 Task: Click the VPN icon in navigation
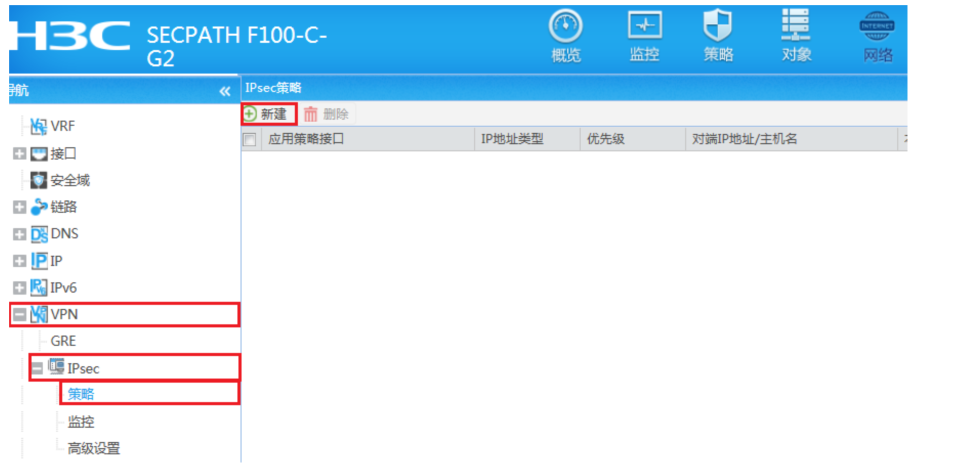[x=39, y=315]
